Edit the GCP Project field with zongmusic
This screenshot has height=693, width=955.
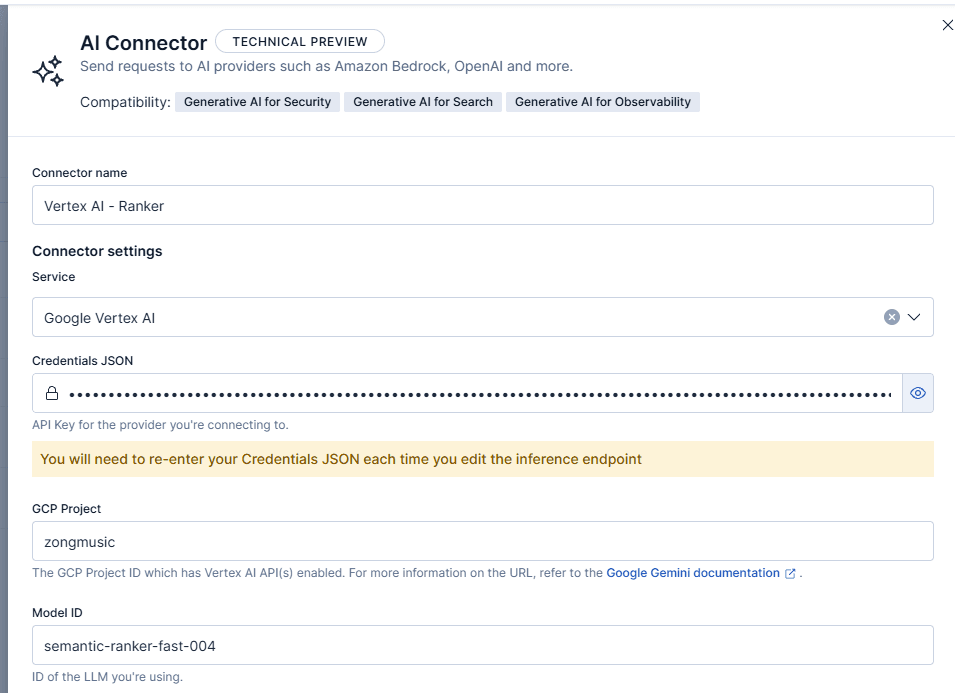(482, 541)
